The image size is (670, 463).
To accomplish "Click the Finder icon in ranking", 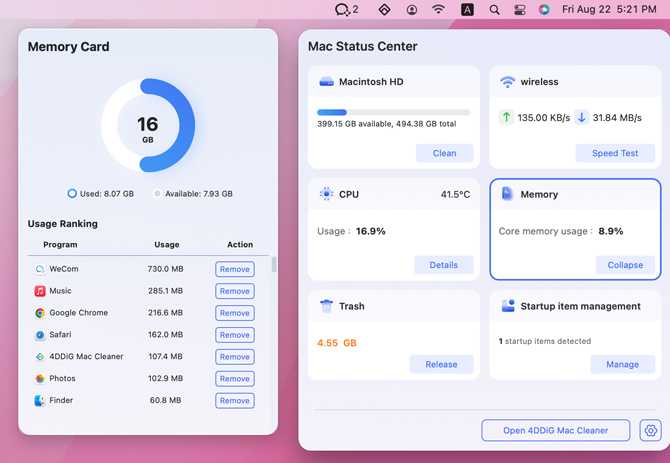I will tap(40, 400).
